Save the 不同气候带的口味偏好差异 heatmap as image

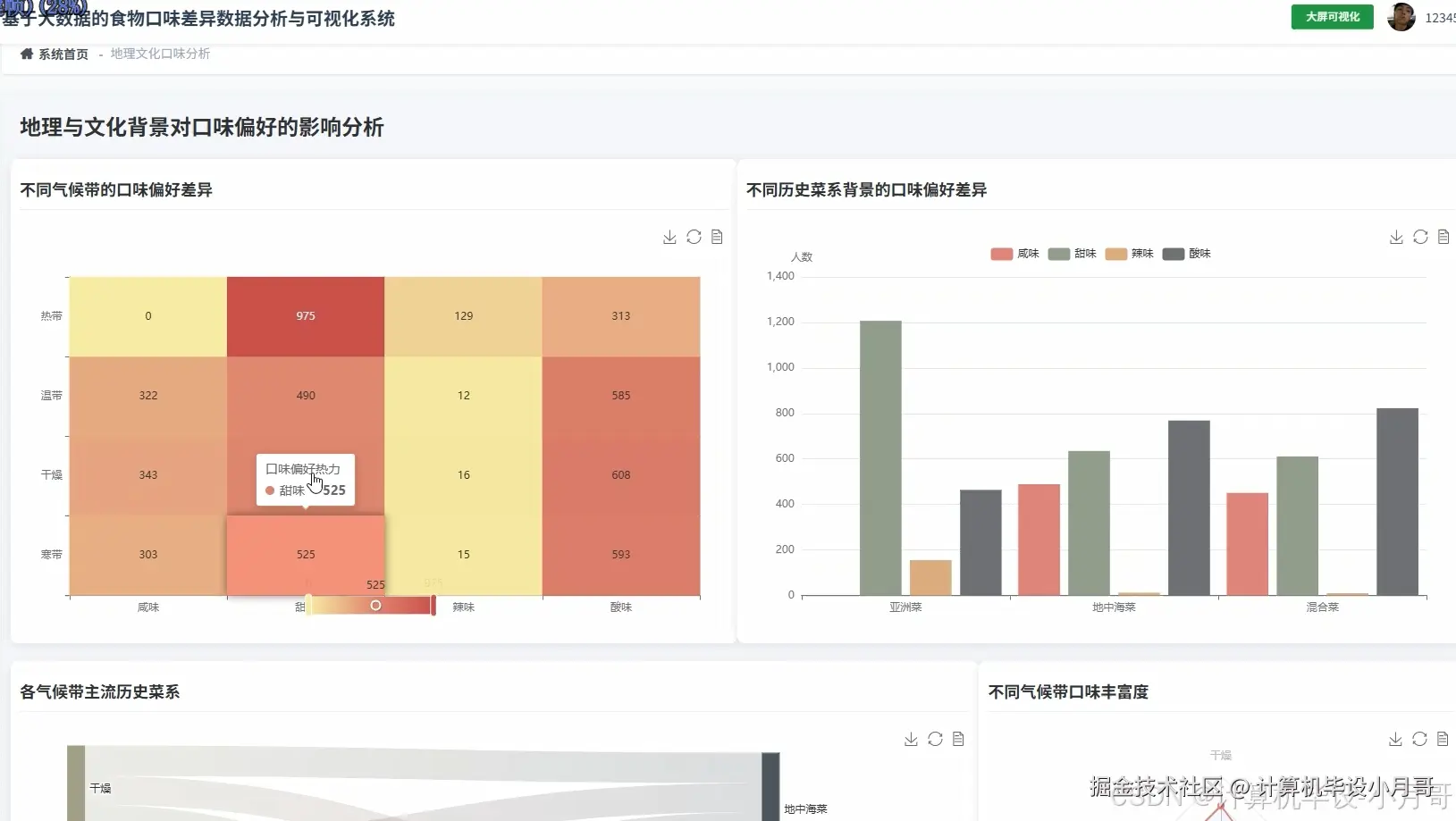[669, 237]
